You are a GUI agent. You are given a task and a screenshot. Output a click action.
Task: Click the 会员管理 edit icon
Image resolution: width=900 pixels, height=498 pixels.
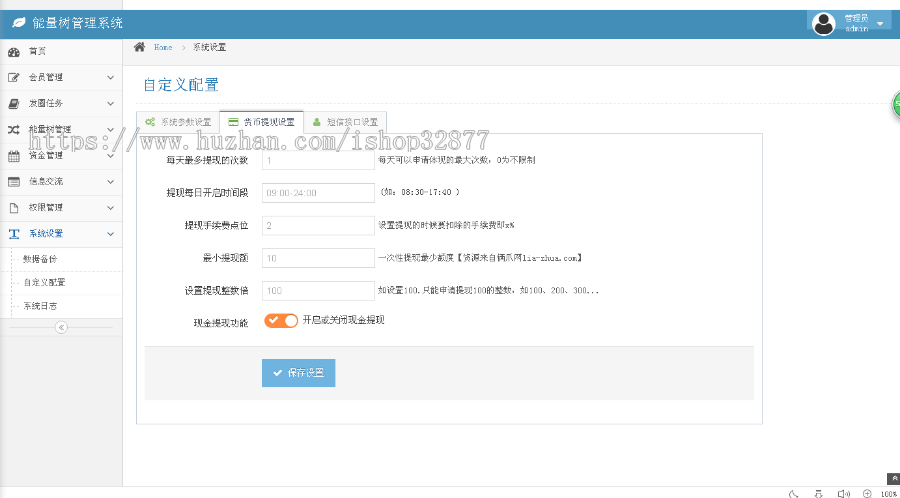coord(14,77)
